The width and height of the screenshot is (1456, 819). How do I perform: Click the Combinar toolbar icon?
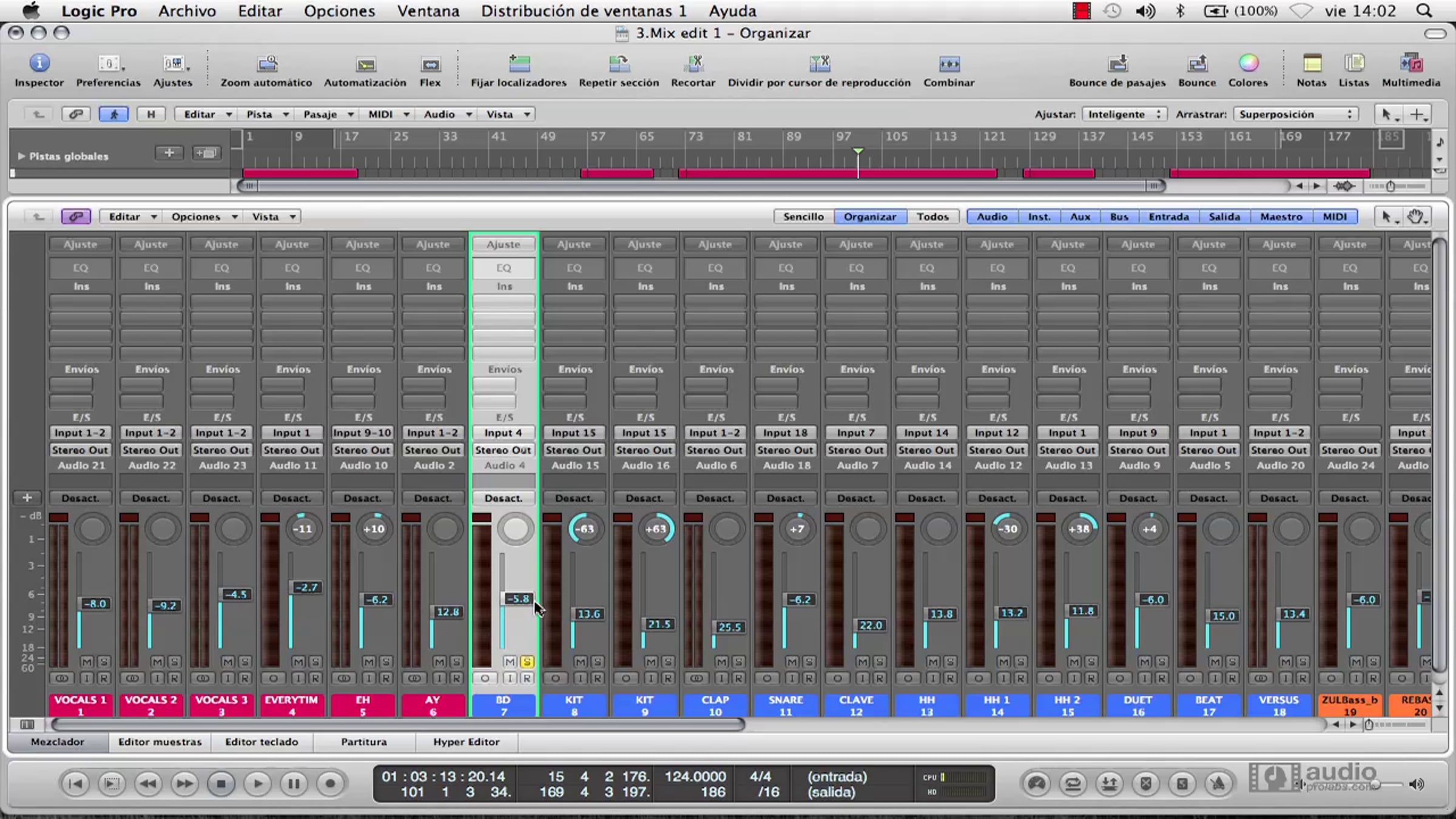click(x=949, y=64)
